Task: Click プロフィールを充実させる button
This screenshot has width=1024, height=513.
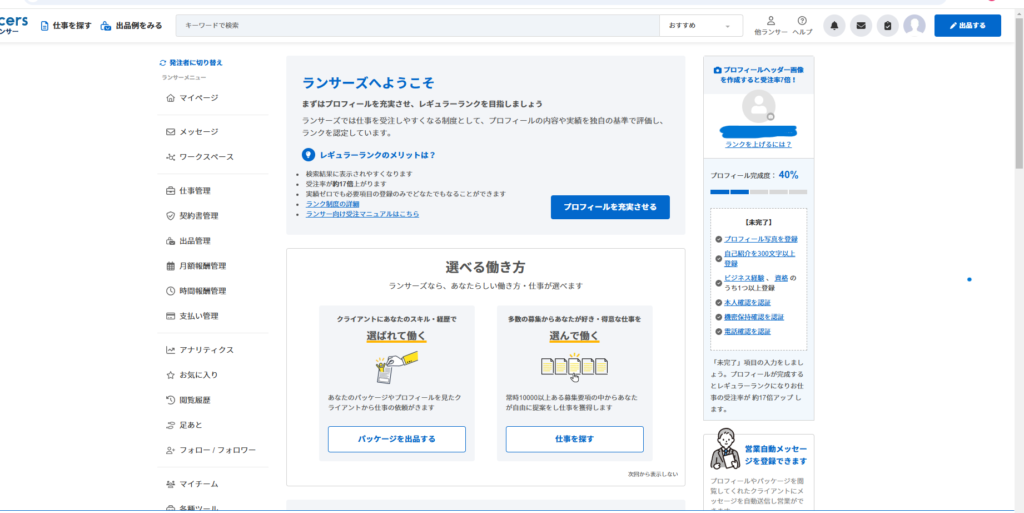Action: pyautogui.click(x=610, y=207)
